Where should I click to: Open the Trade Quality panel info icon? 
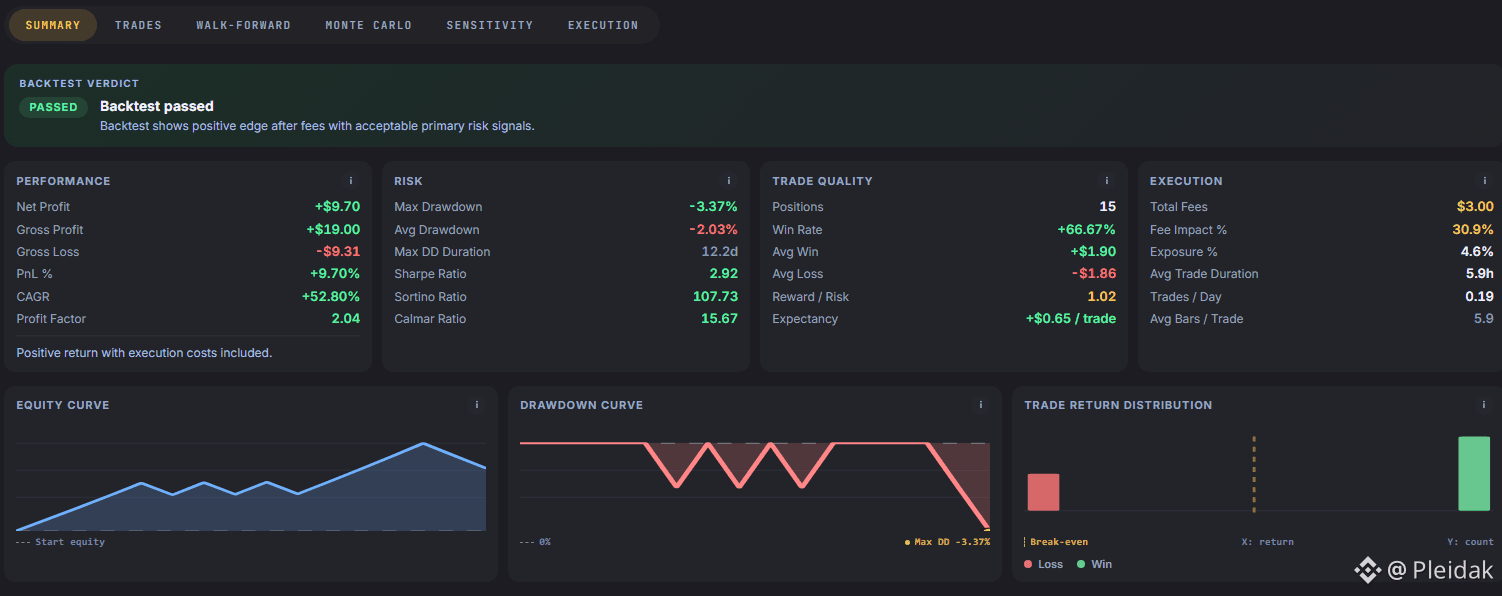[x=1107, y=181]
